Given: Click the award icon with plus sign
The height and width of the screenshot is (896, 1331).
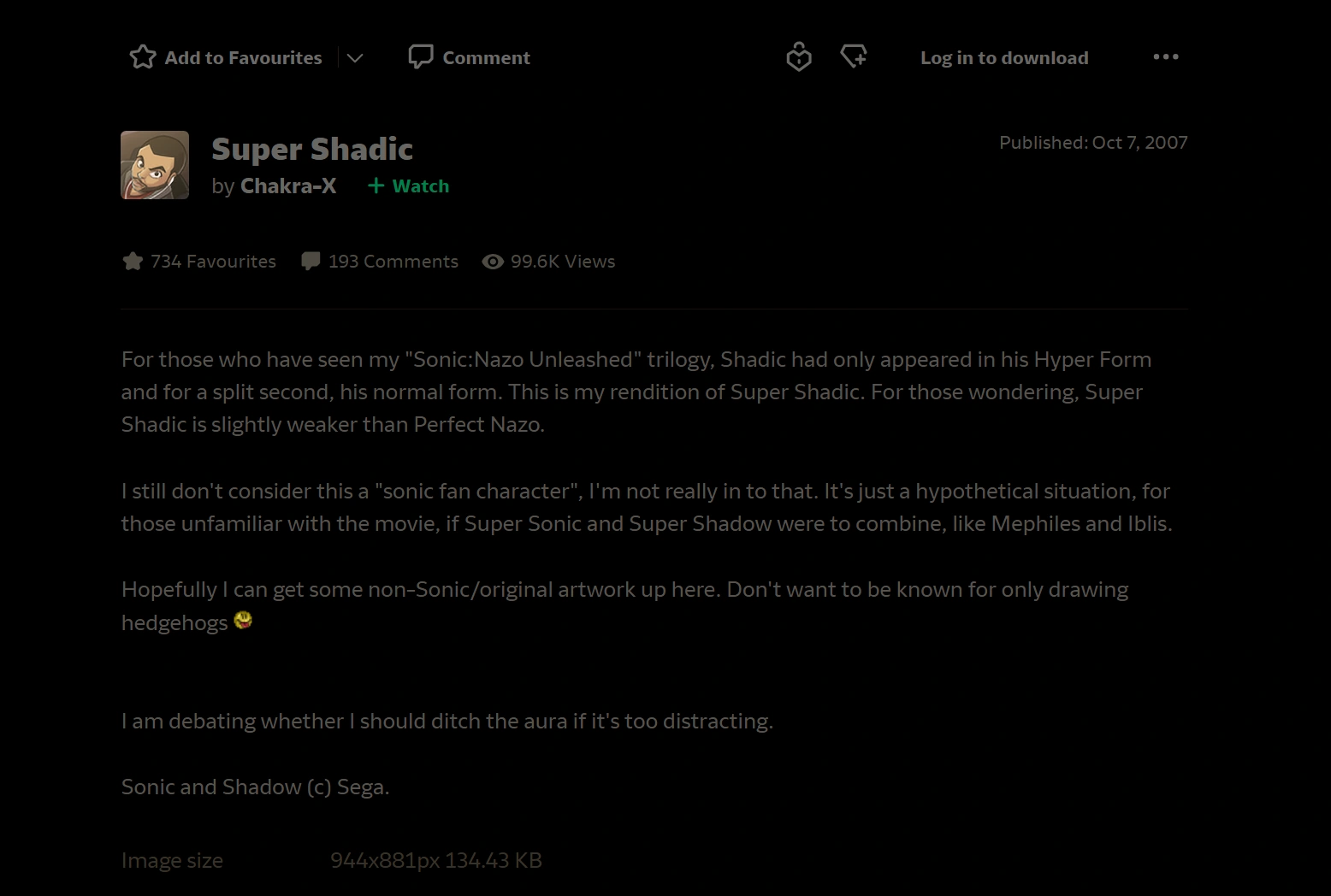Looking at the screenshot, I should point(853,57).
